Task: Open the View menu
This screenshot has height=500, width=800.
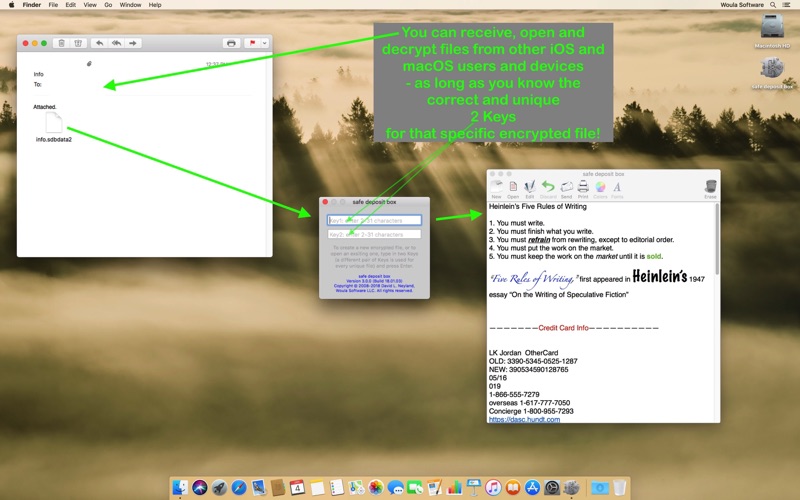Action: [90, 5]
